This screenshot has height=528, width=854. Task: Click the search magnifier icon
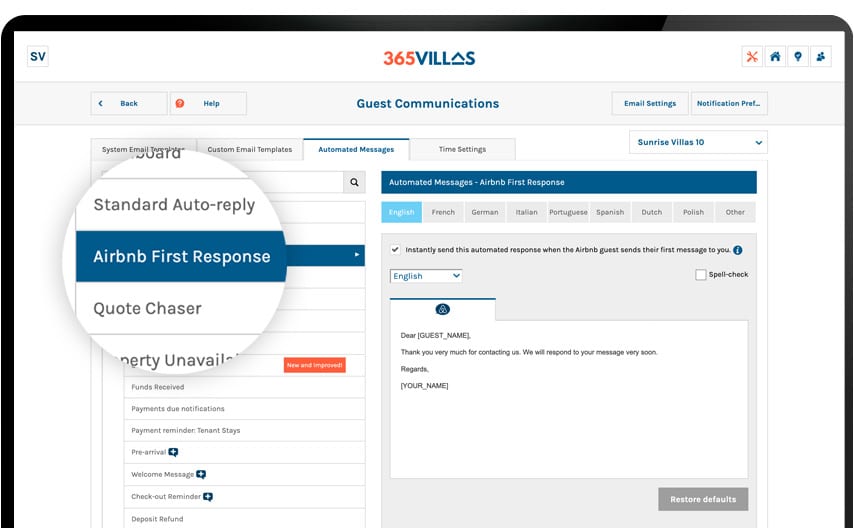pos(354,182)
